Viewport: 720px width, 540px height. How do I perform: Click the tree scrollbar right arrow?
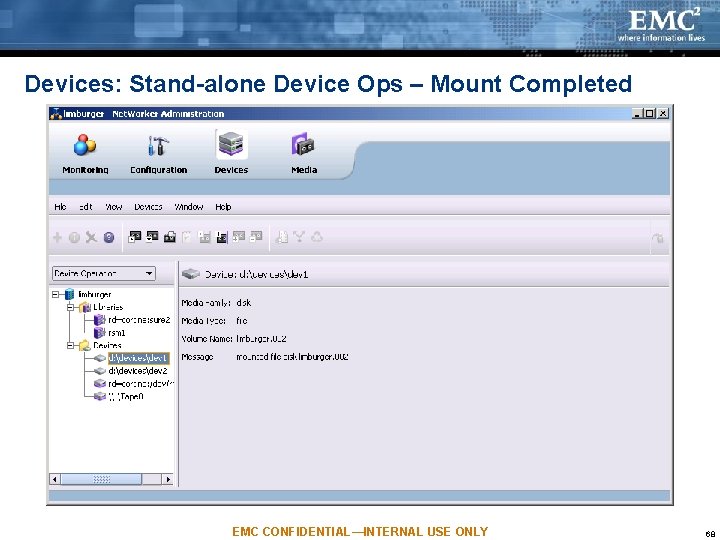point(168,479)
